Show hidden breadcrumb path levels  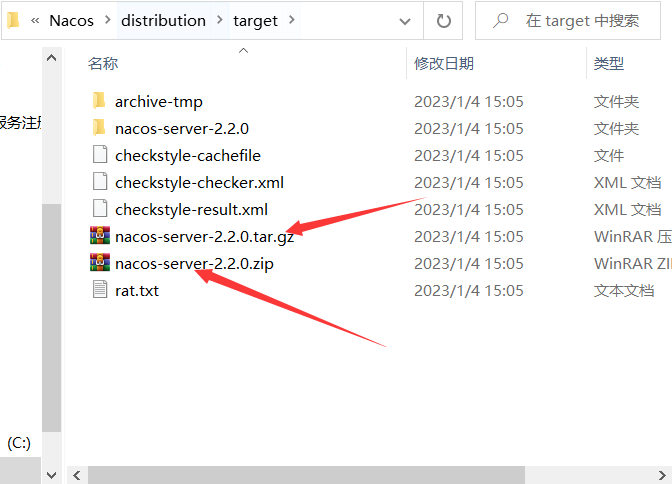pos(35,21)
